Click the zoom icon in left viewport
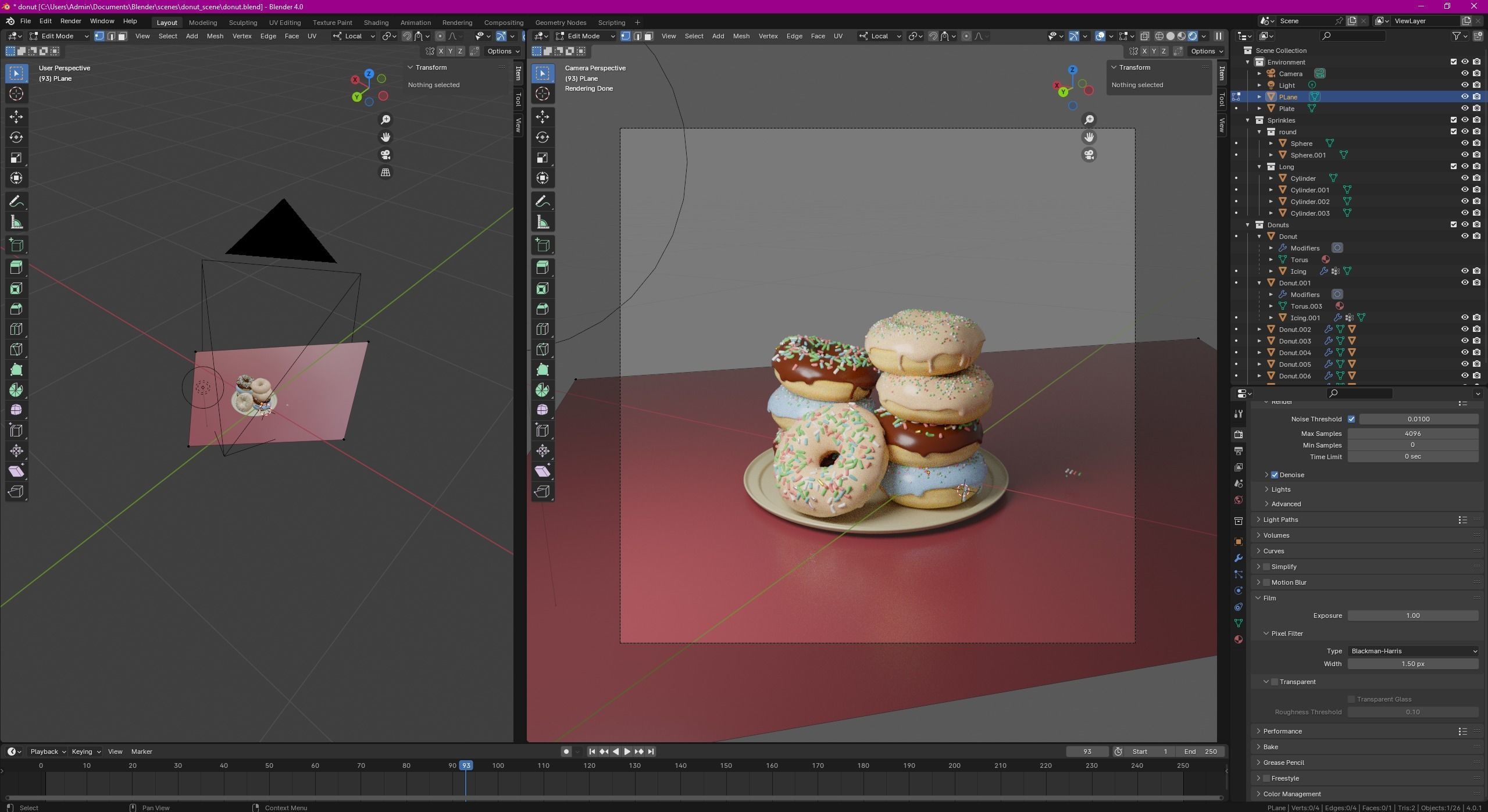 pos(386,120)
